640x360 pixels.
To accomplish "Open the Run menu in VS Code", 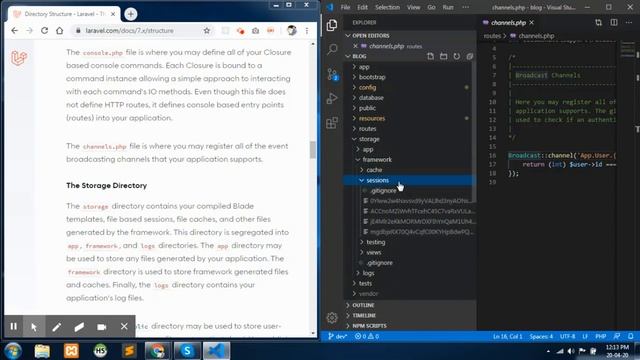I will (x=448, y=7).
